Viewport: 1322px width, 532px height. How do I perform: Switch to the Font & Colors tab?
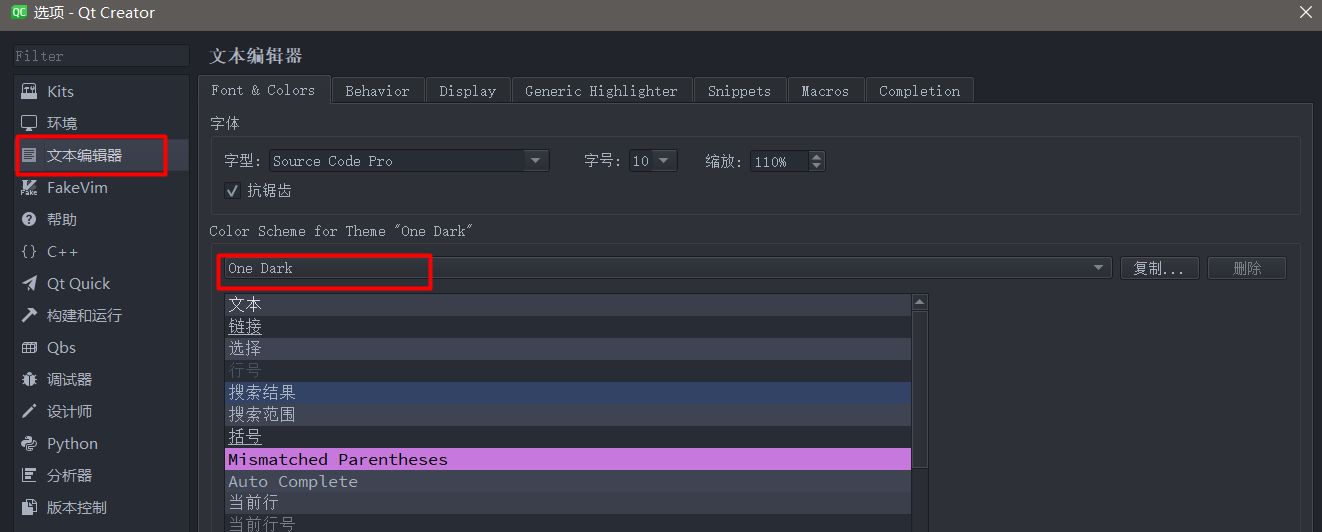tap(263, 90)
